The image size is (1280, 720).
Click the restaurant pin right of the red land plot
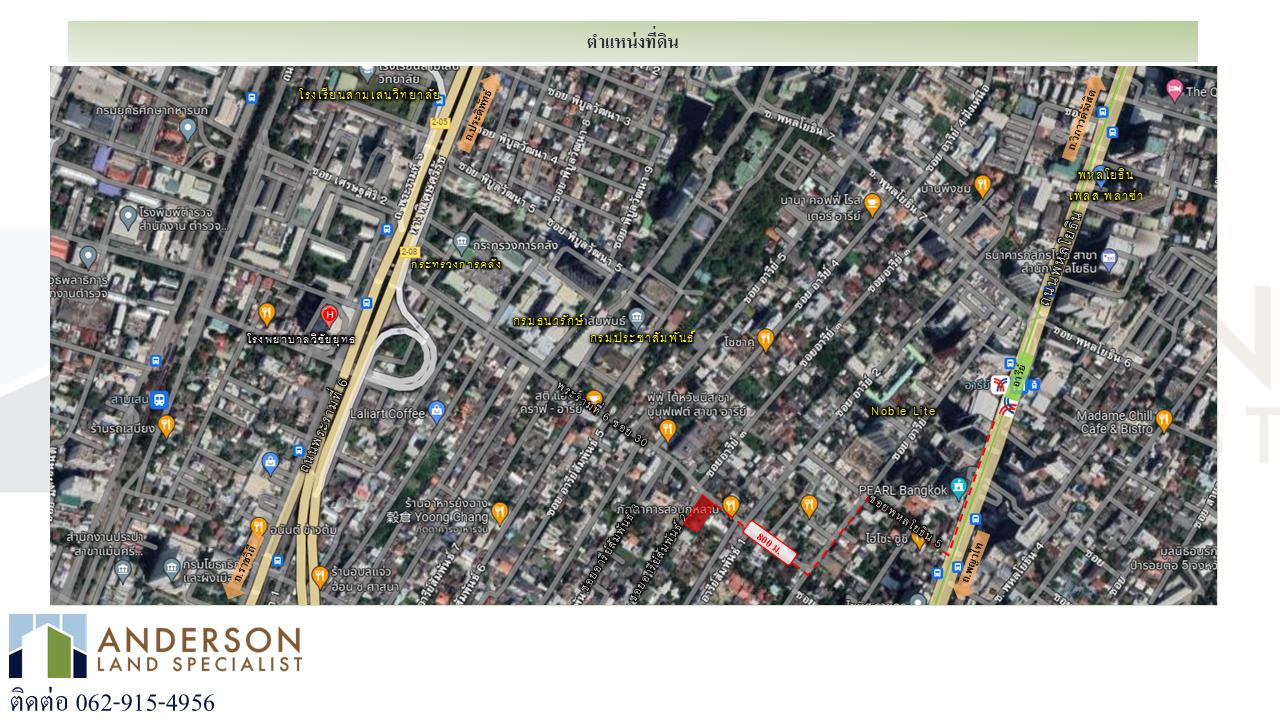(x=731, y=507)
